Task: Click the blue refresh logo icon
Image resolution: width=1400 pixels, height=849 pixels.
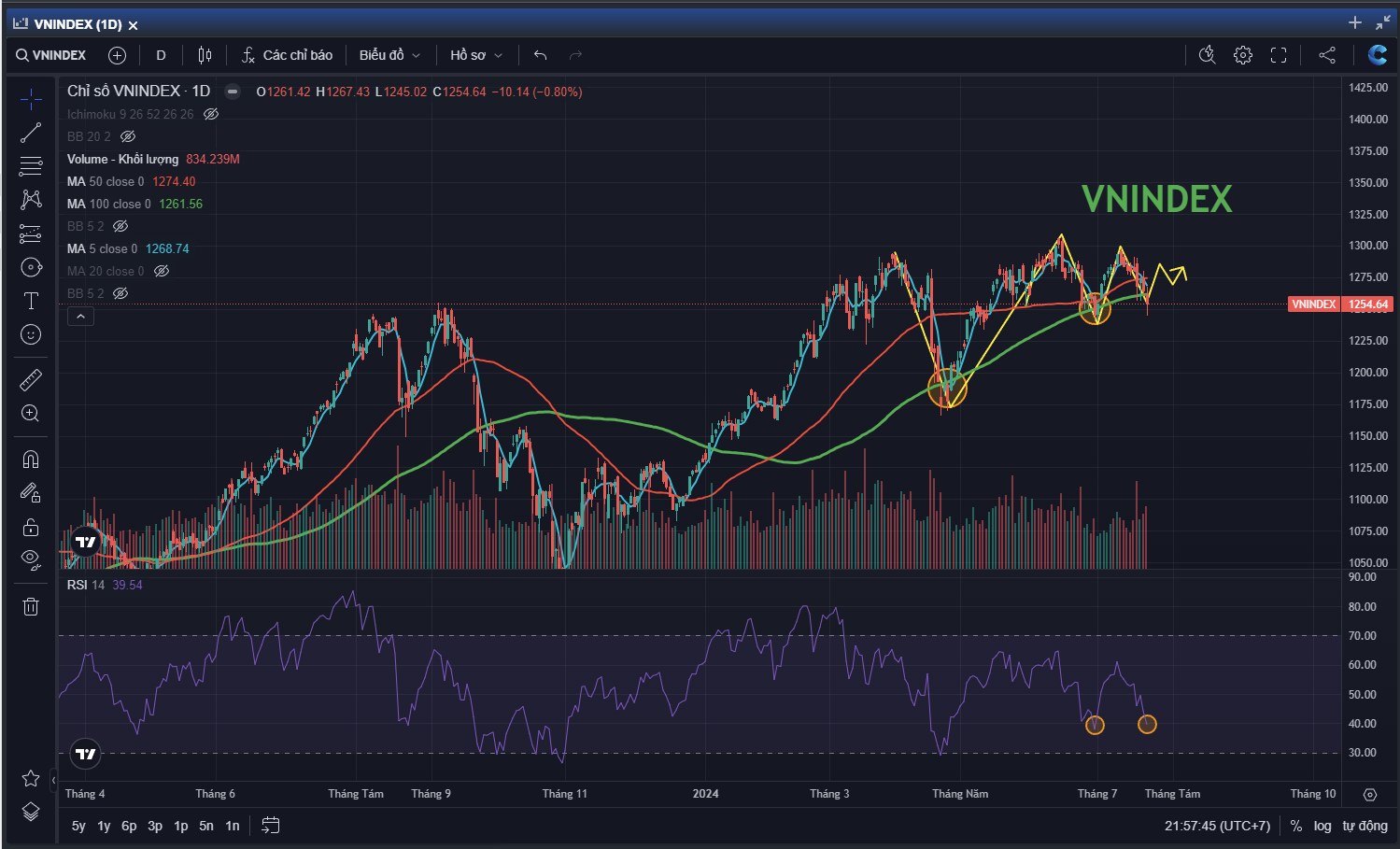Action: point(1377,55)
